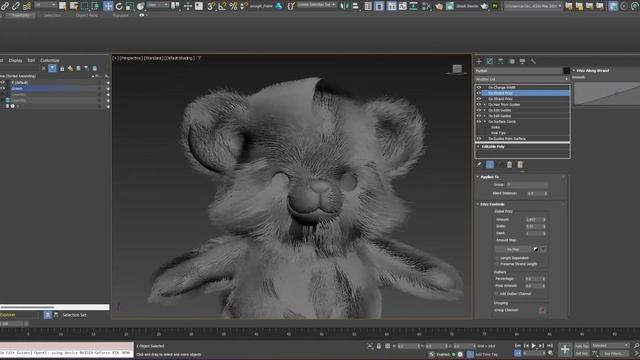This screenshot has width=640, height=360.
Task: Click the Default Shading viewport label
Action: point(180,58)
